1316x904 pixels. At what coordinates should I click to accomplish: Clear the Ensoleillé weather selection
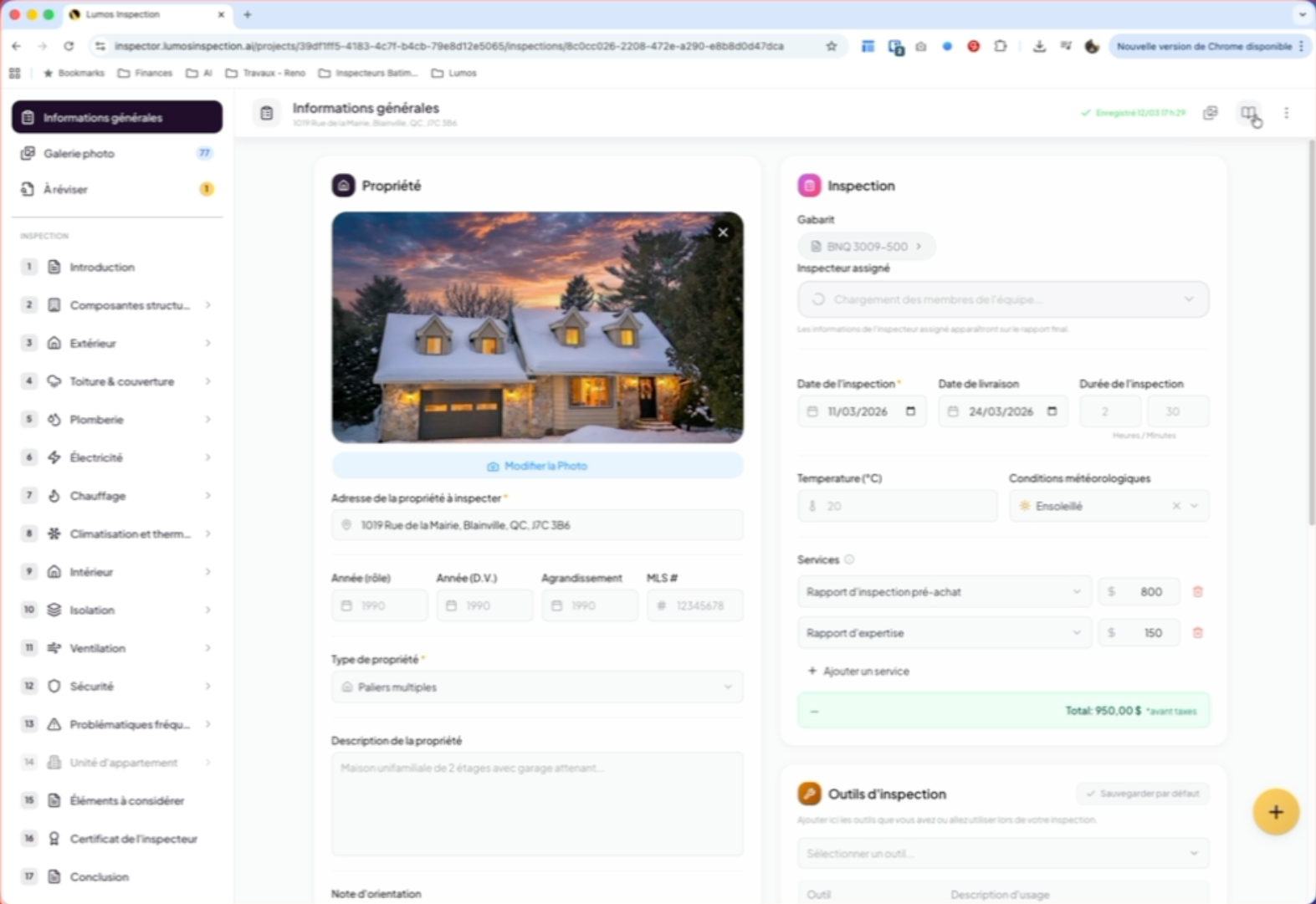(x=1175, y=506)
